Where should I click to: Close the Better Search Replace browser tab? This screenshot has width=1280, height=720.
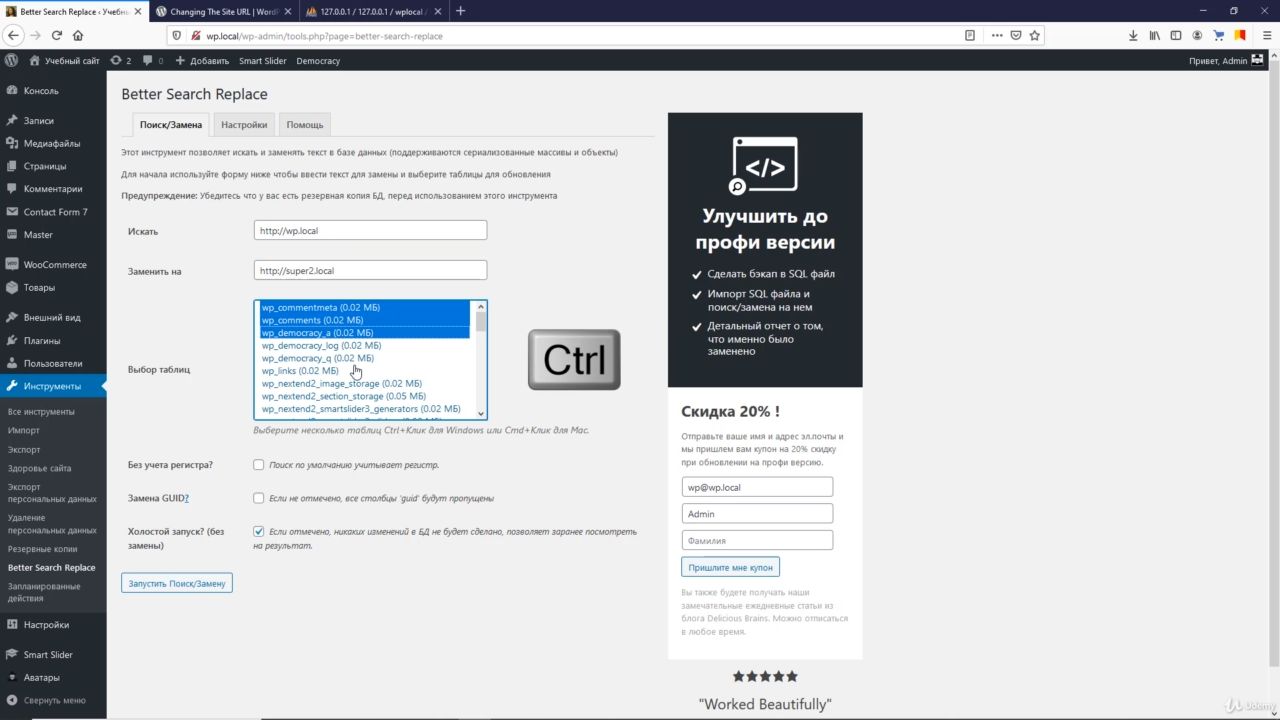pyautogui.click(x=138, y=11)
